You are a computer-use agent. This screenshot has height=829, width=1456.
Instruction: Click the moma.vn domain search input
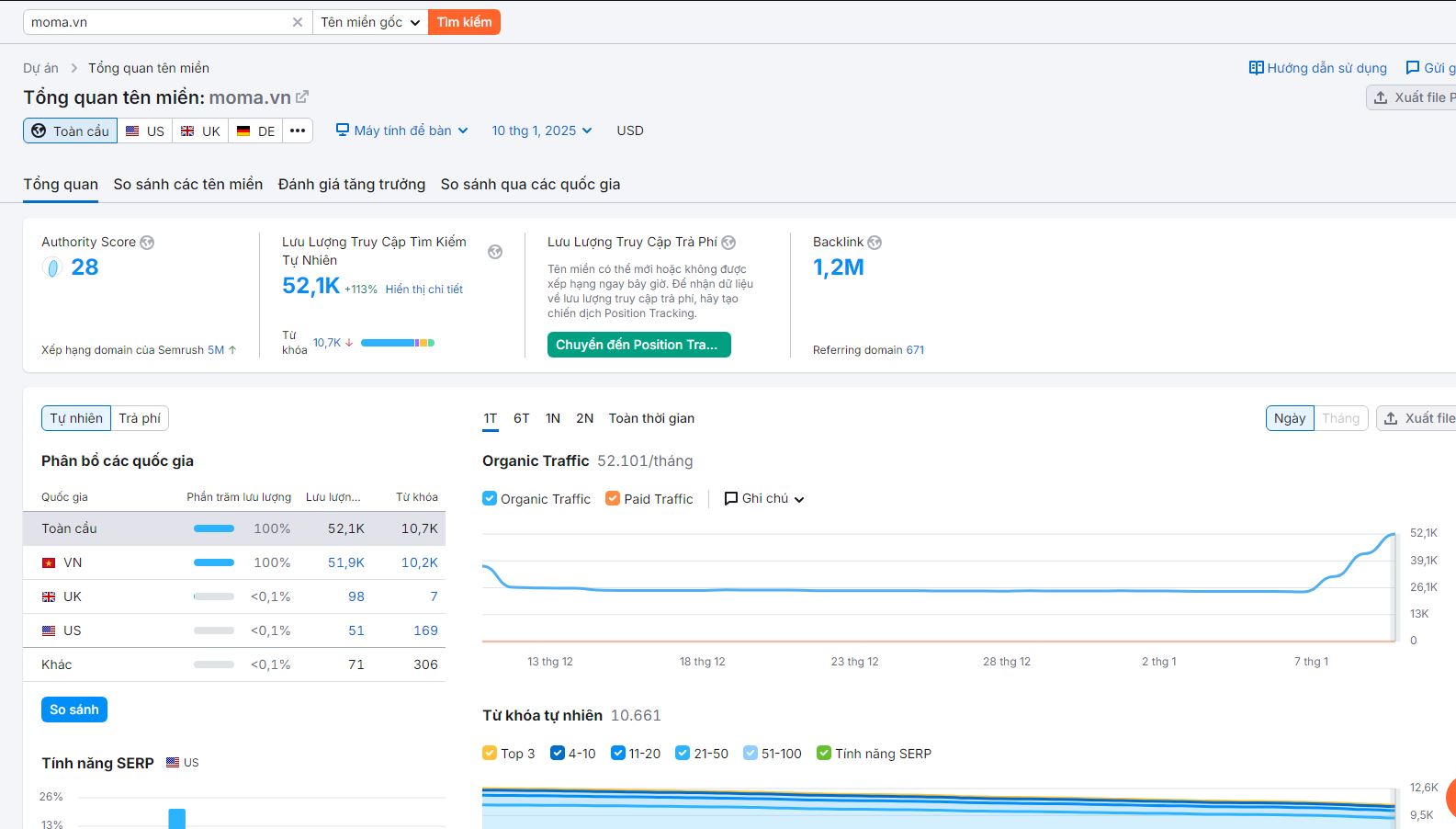click(x=156, y=22)
